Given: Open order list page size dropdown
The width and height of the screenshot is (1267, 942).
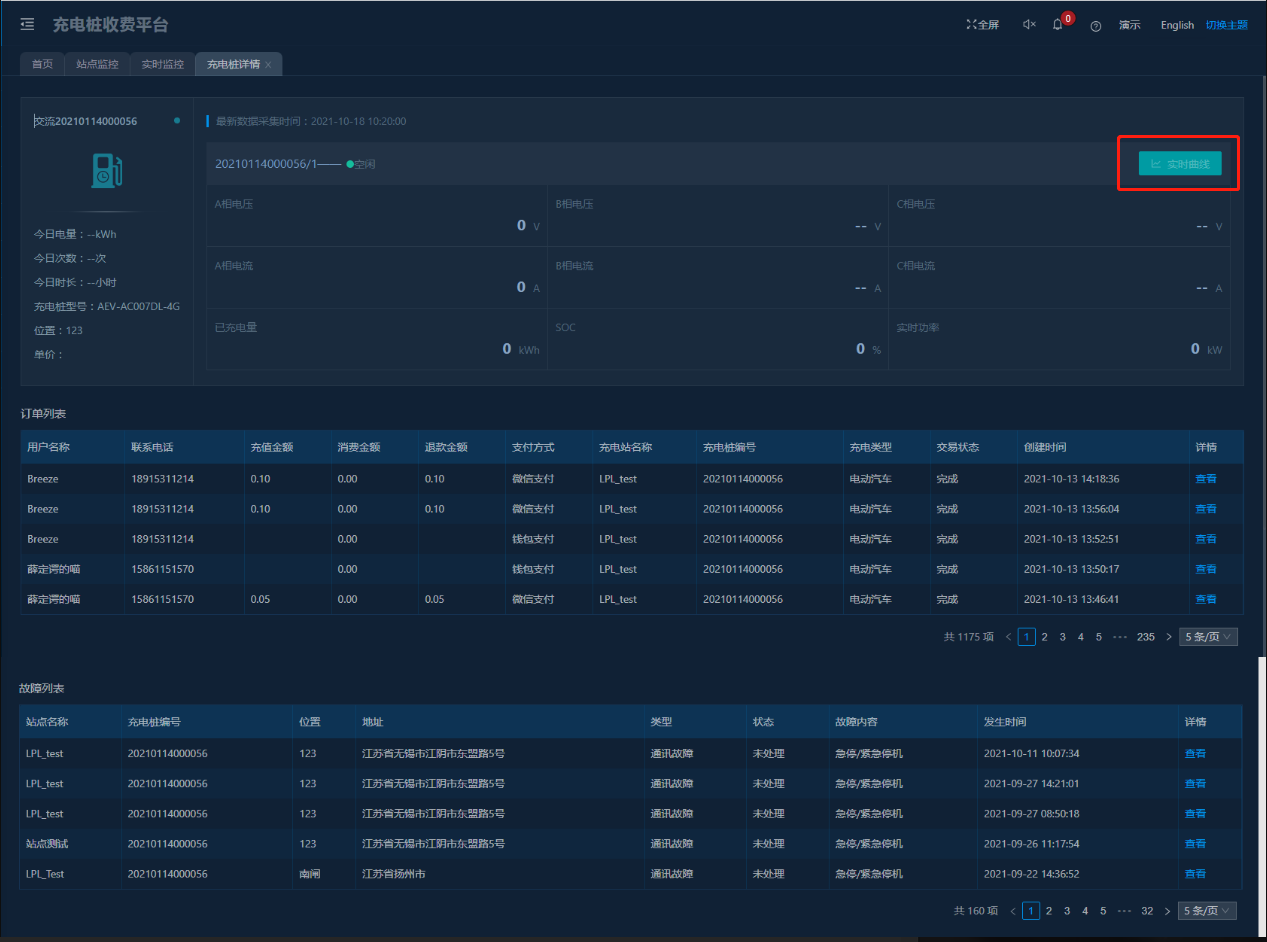Looking at the screenshot, I should 1208,637.
